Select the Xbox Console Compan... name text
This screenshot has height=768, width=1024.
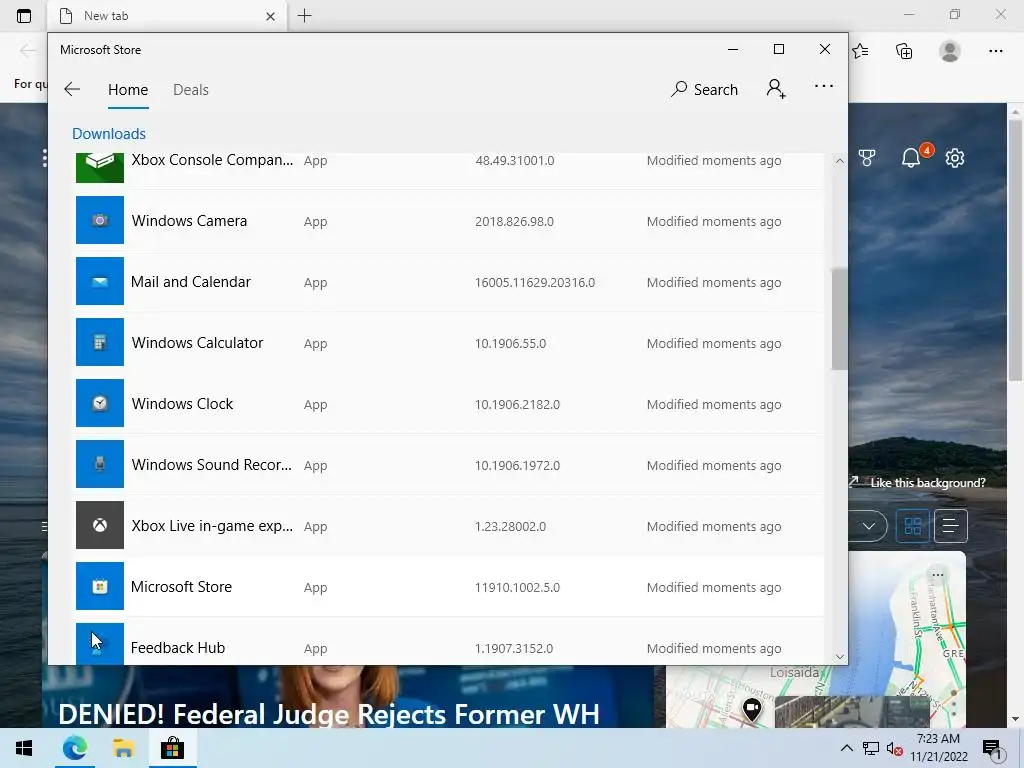[212, 160]
